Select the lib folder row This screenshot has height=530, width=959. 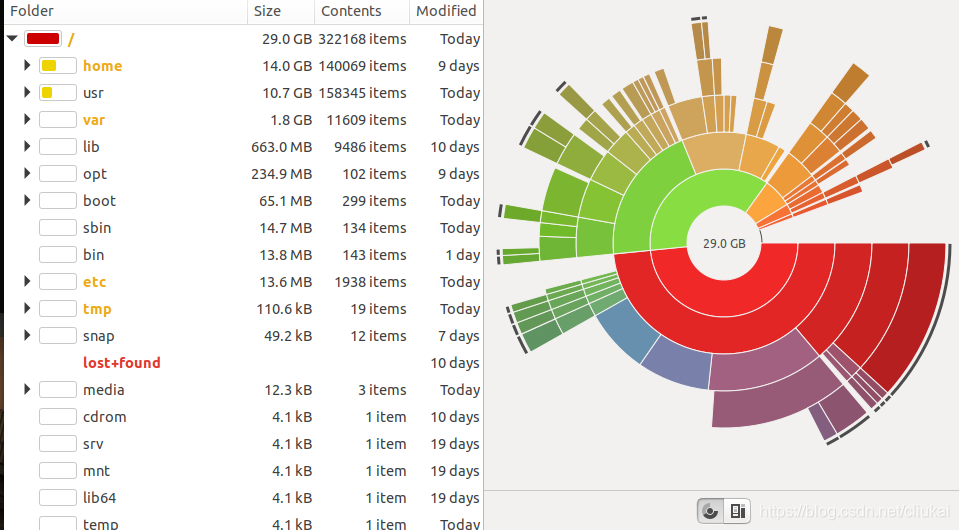(x=243, y=147)
